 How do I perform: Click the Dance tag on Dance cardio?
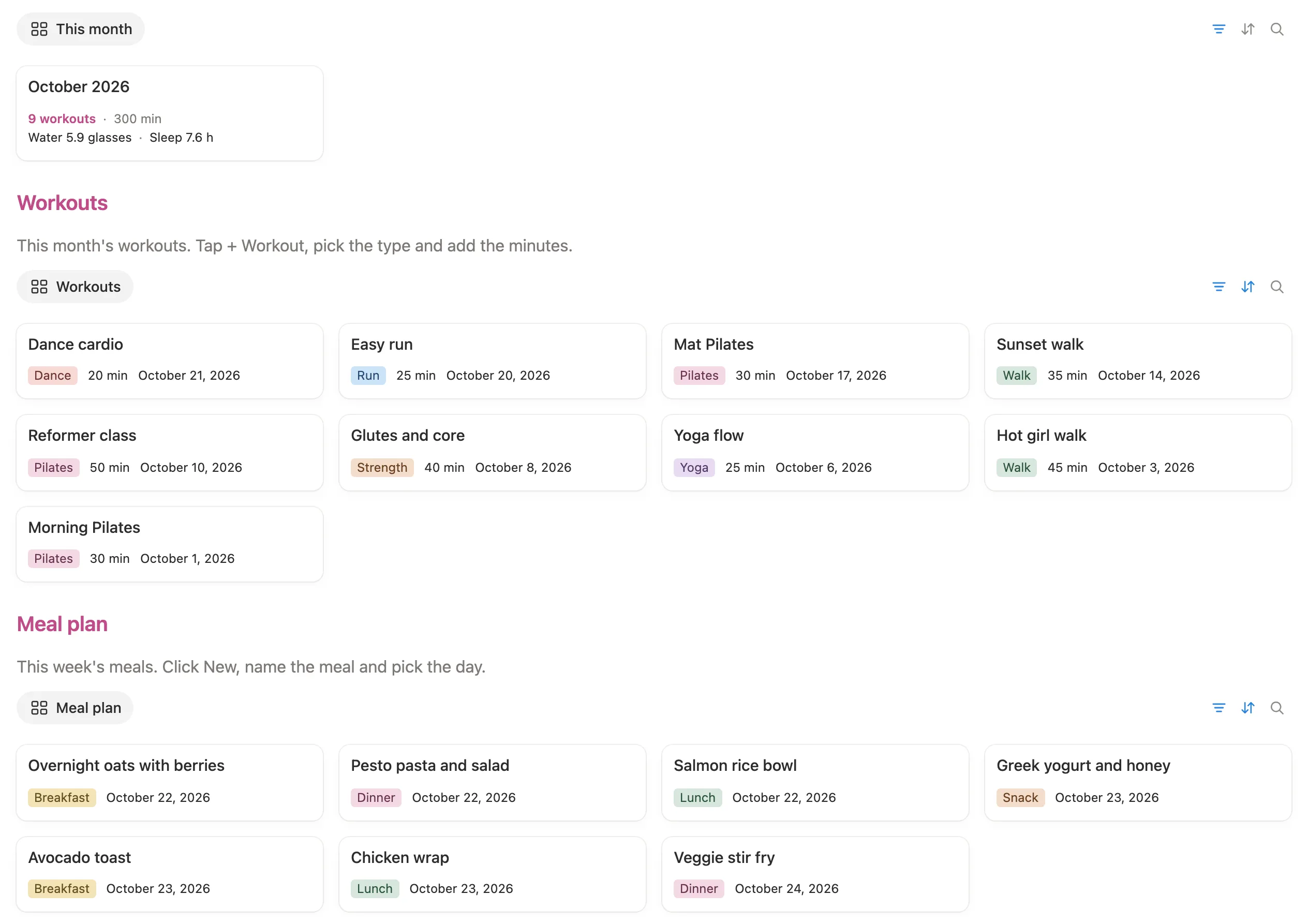[52, 376]
